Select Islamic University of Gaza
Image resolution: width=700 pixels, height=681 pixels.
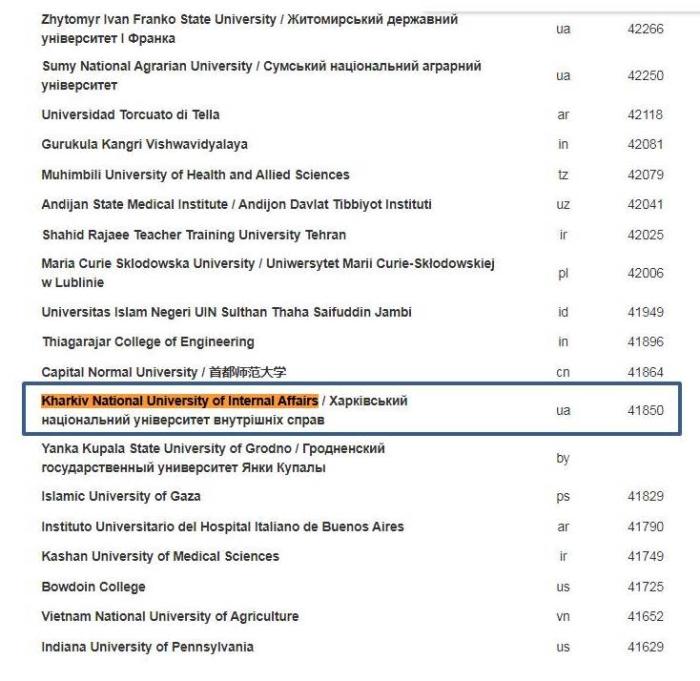[x=121, y=496]
